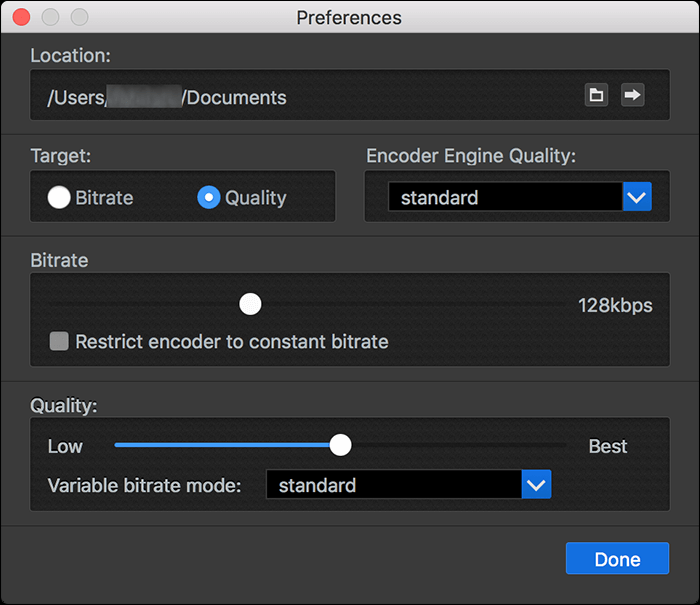Click the arrow icon beside the folder icon
The image size is (700, 605).
click(x=633, y=95)
